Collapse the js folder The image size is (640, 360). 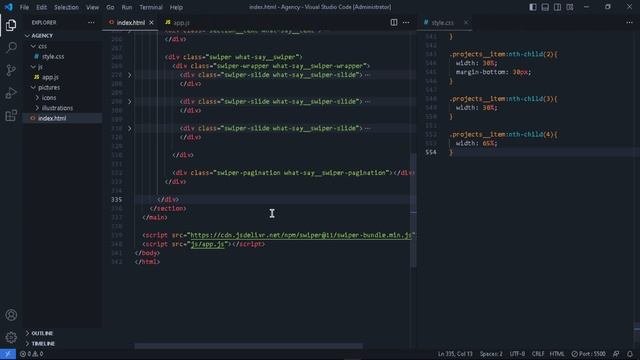tap(33, 67)
